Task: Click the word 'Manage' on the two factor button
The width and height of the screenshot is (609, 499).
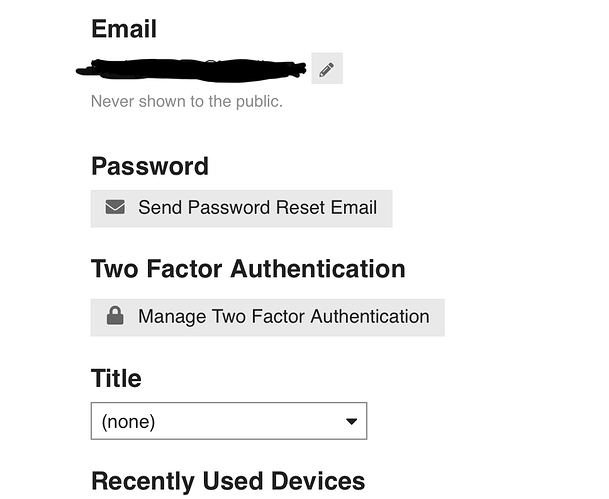Action: 172,317
